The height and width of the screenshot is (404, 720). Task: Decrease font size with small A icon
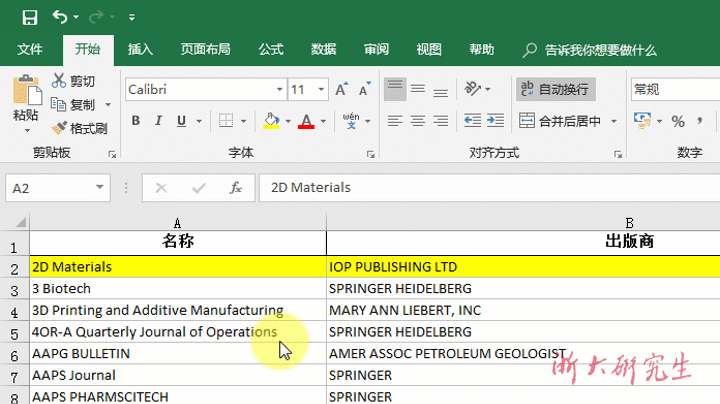point(365,89)
